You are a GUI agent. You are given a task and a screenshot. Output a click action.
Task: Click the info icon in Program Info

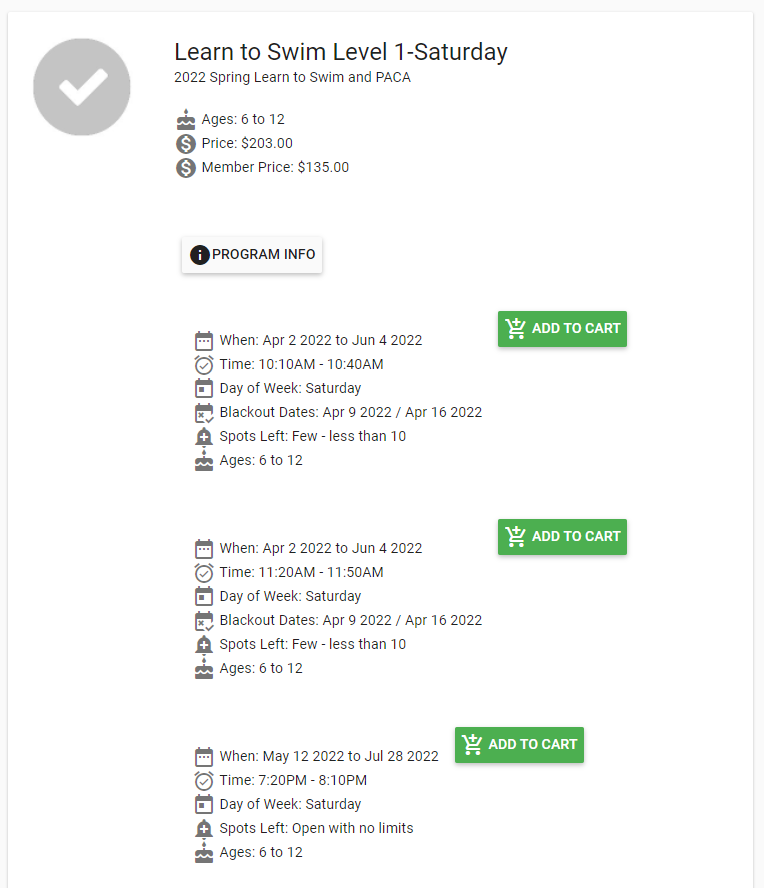click(199, 255)
